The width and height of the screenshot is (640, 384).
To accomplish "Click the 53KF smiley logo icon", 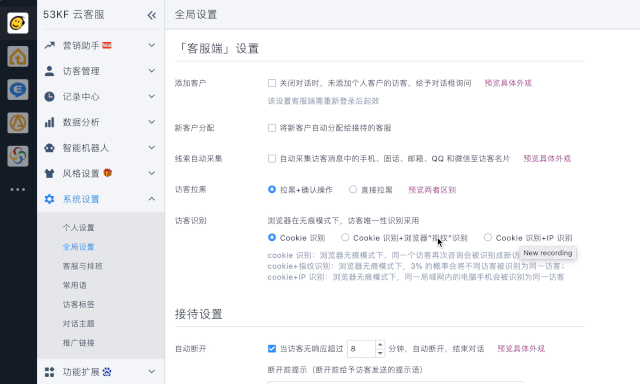I will coord(18,23).
